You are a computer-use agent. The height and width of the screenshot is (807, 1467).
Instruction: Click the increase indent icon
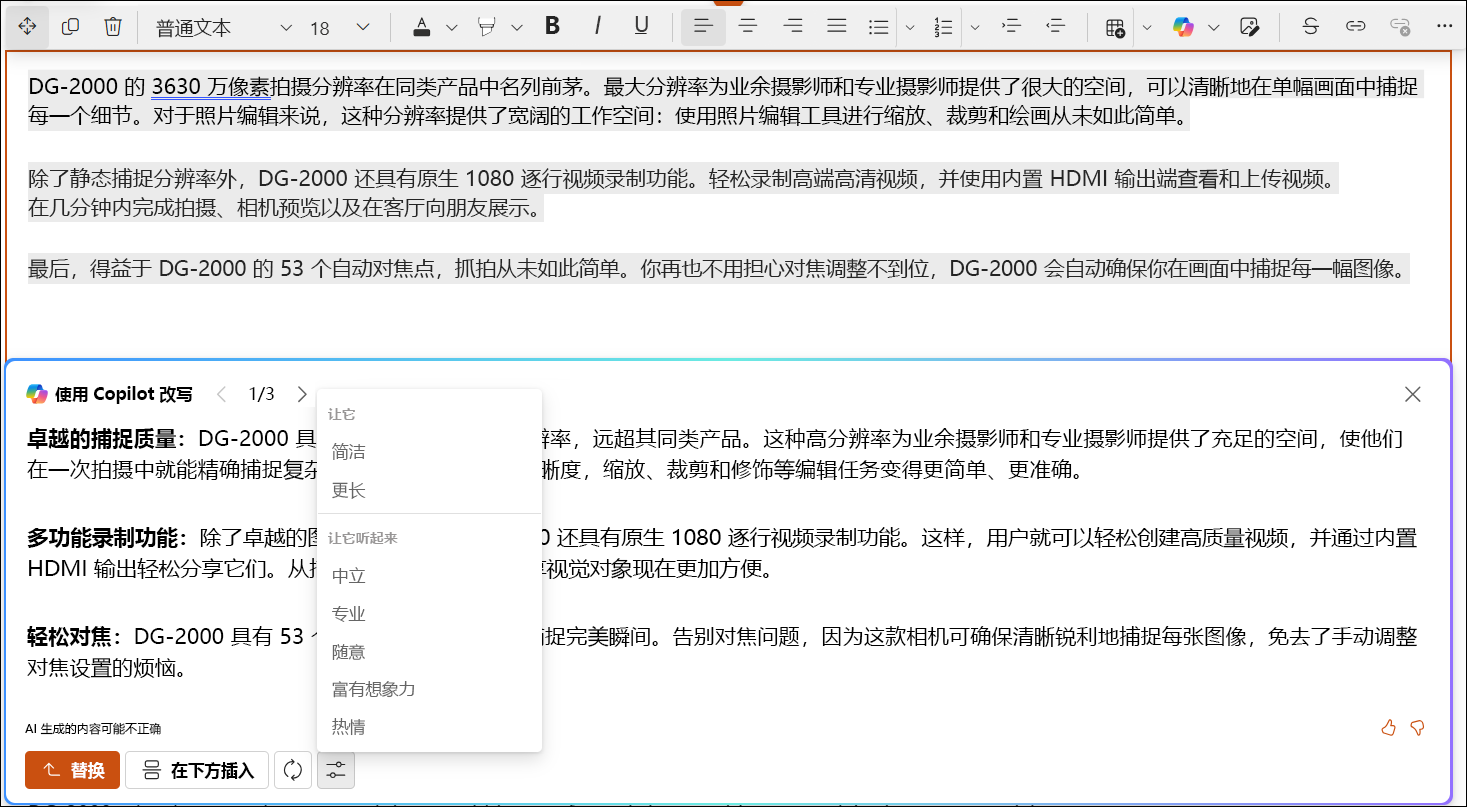1010,27
